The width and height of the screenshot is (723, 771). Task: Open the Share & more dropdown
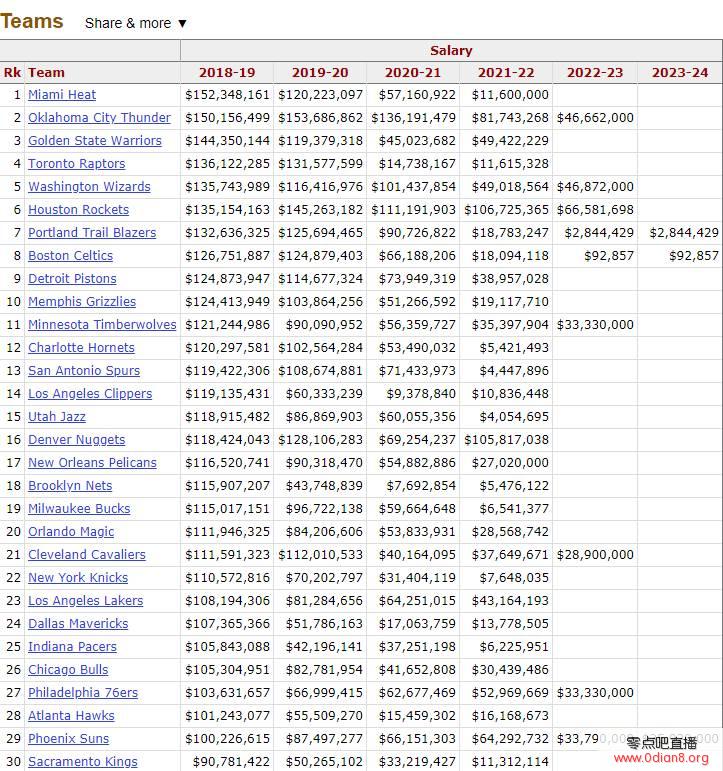pos(136,23)
